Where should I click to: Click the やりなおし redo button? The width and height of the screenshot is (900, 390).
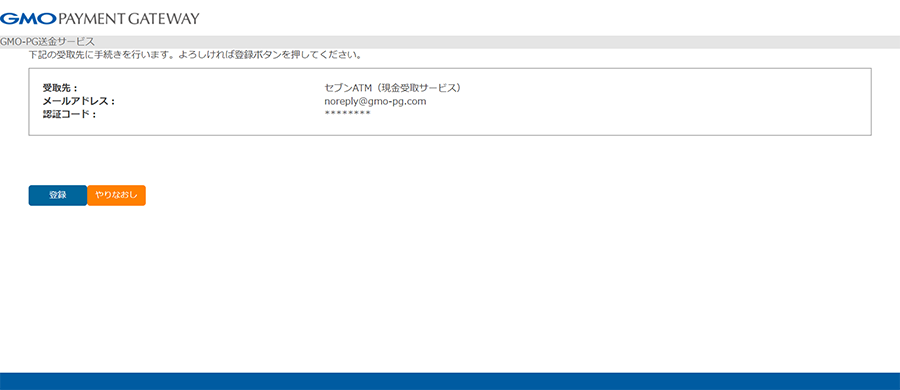(x=117, y=195)
